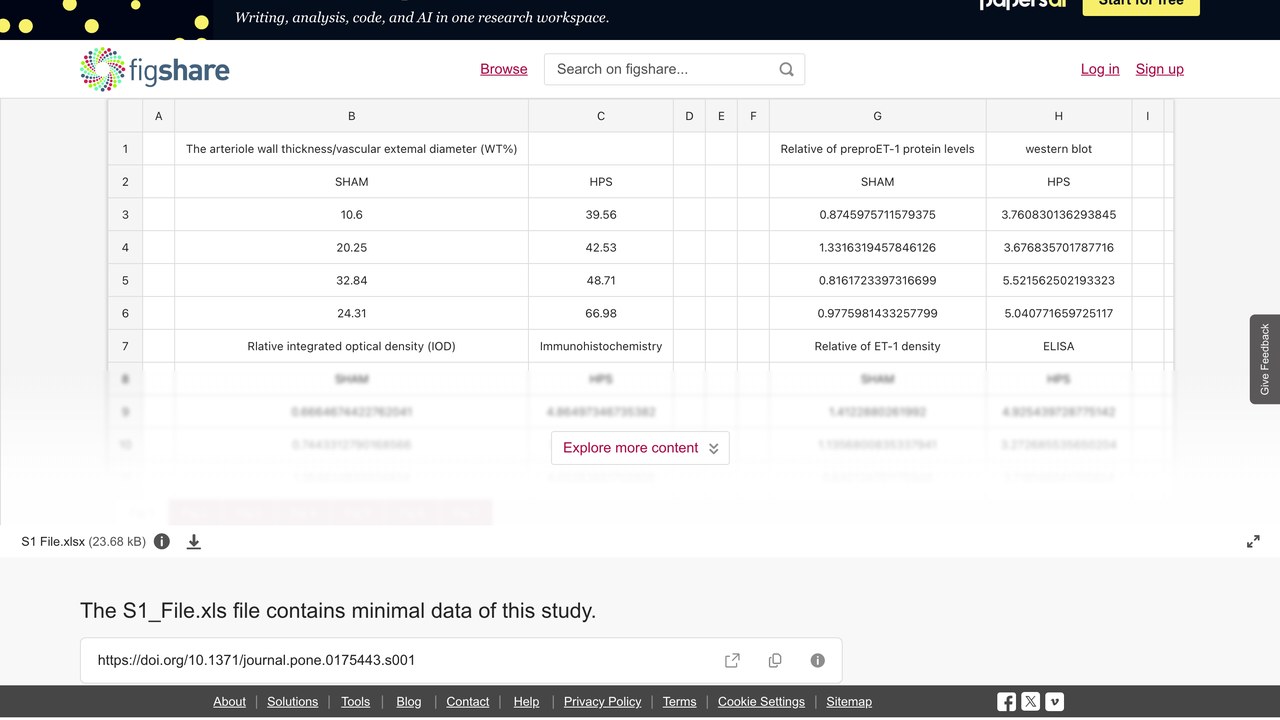Click the search magnifier icon
The image size is (1280, 720).
[x=786, y=69]
